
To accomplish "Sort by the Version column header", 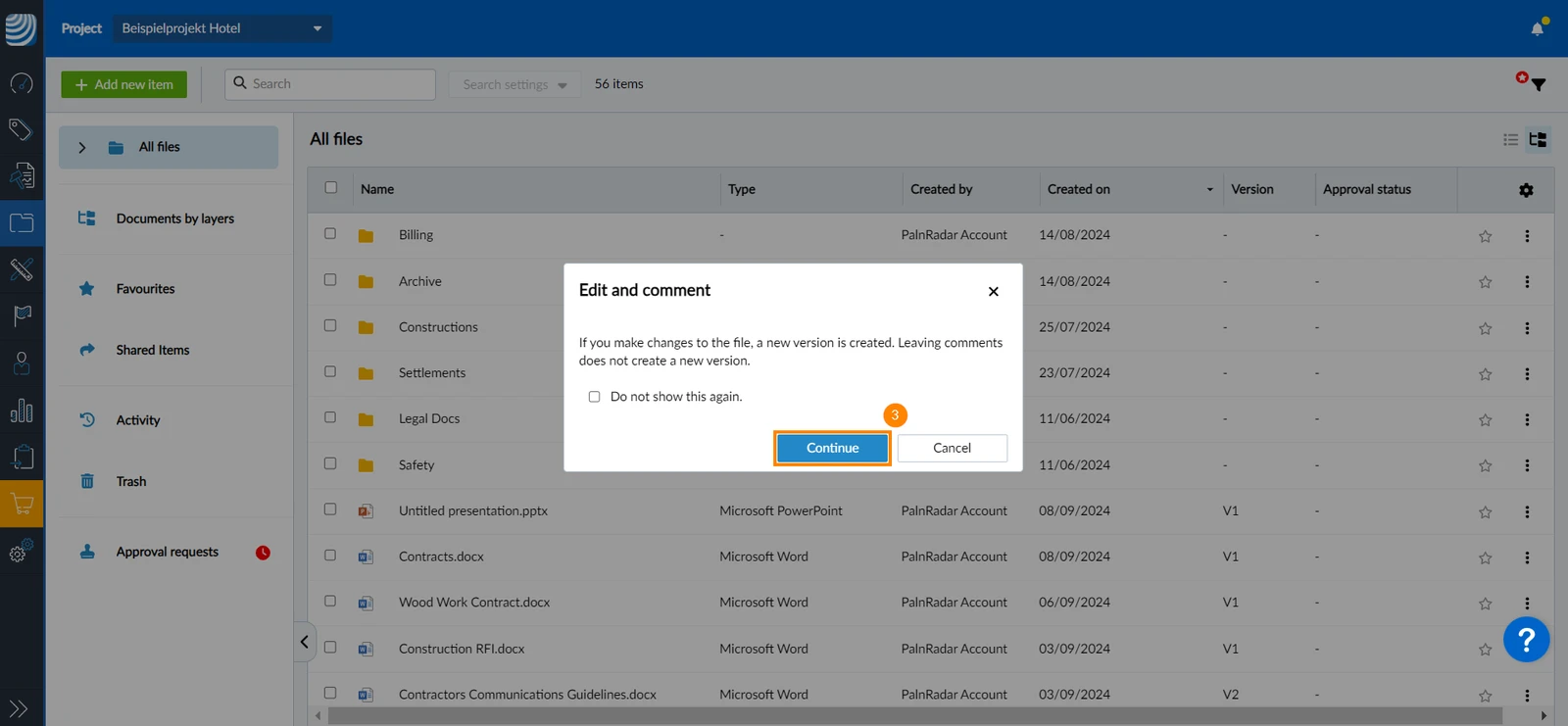I will coord(1252,189).
